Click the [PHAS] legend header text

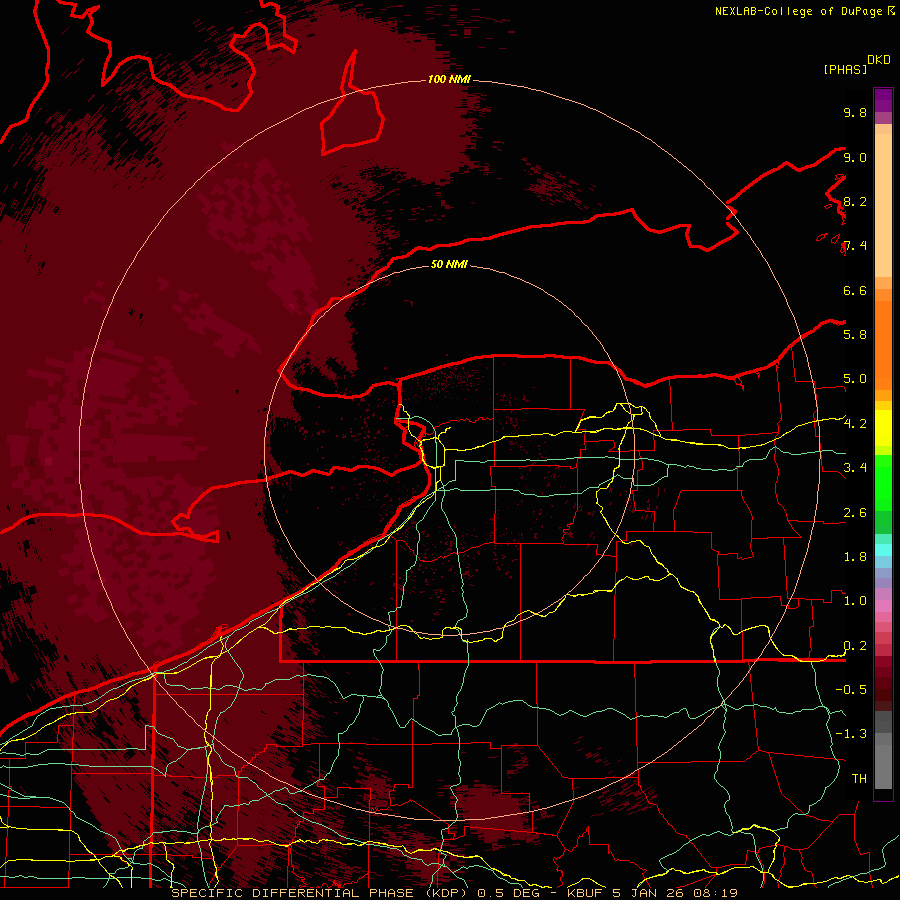(845, 69)
